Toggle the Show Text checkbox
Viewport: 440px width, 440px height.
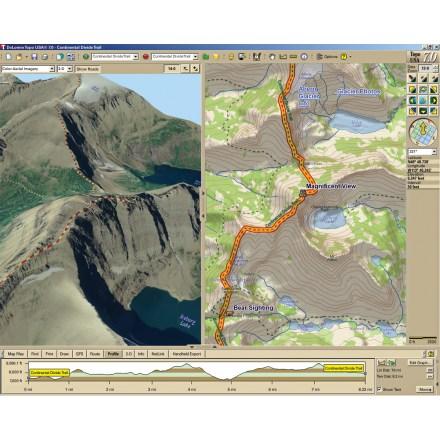[379, 389]
